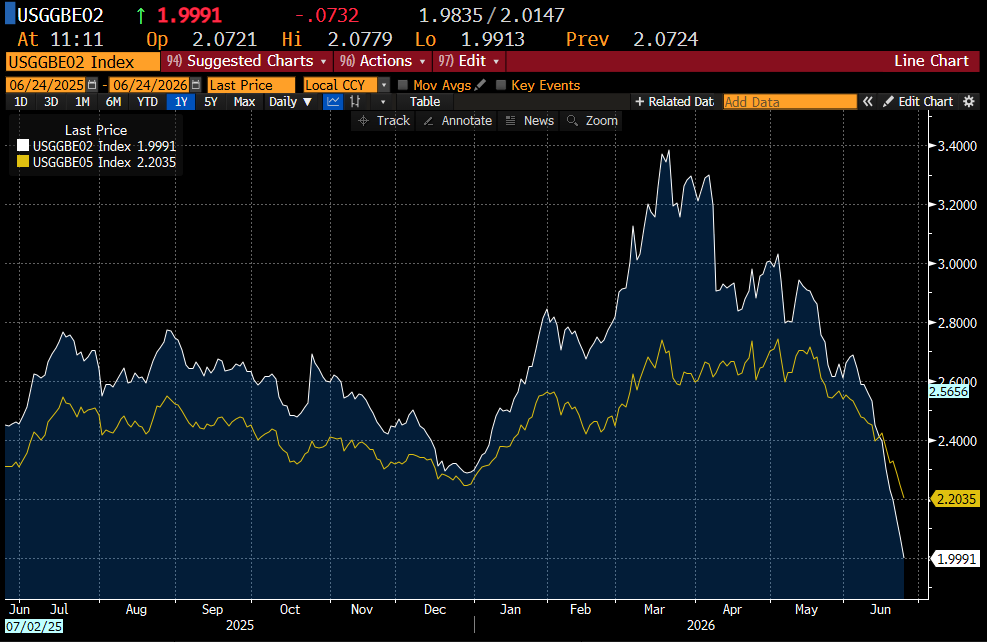The width and height of the screenshot is (987, 642).
Task: Click the 2.2035 yellow price tag
Action: click(956, 499)
